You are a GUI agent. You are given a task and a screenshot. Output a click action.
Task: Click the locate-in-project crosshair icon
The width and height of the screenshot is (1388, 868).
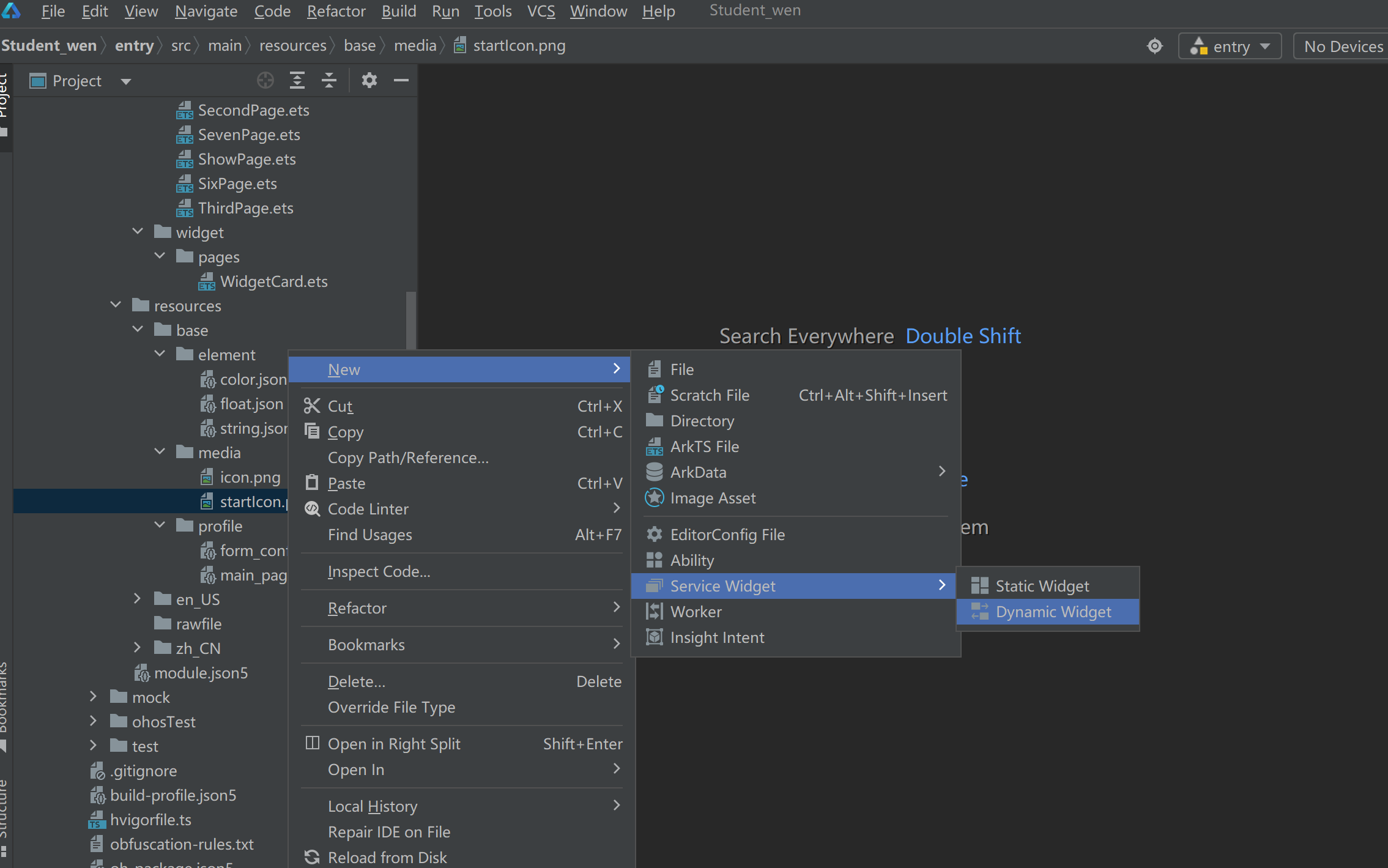pos(265,80)
